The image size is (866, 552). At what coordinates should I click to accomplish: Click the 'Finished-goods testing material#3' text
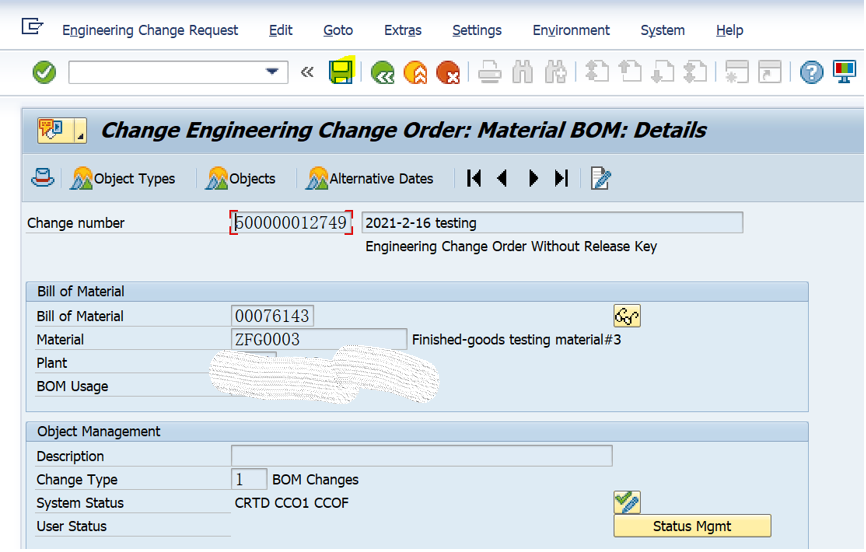pyautogui.click(x=516, y=339)
